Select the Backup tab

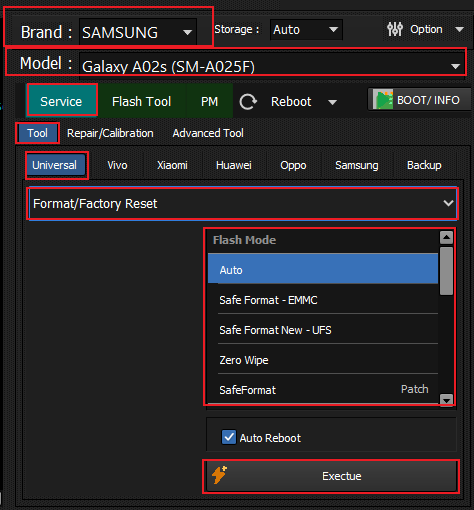(x=424, y=165)
